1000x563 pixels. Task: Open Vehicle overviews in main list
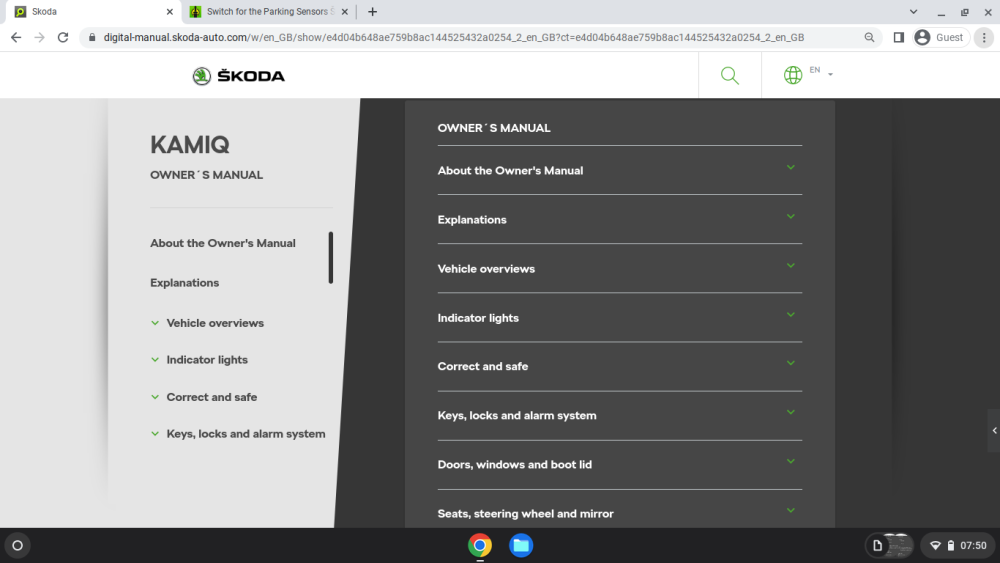486,269
